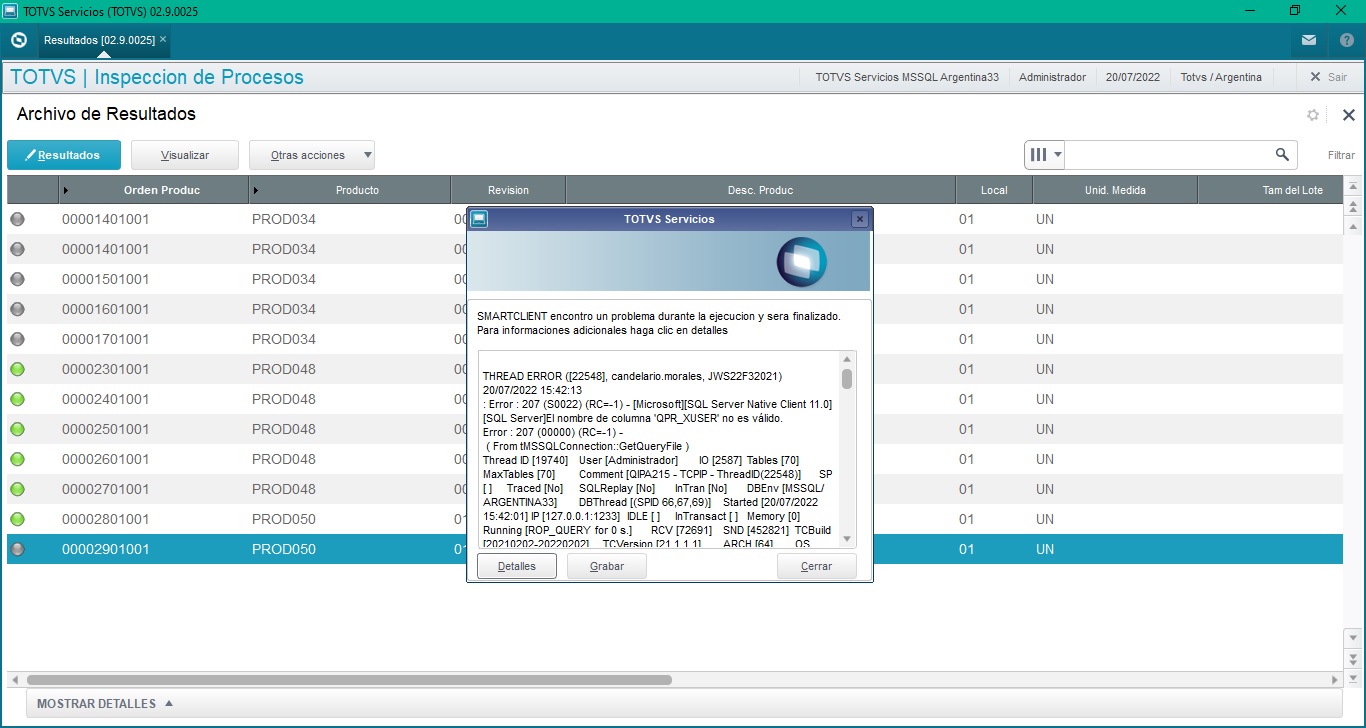Select order number 00001501001
This screenshot has height=728, width=1366.
click(106, 279)
